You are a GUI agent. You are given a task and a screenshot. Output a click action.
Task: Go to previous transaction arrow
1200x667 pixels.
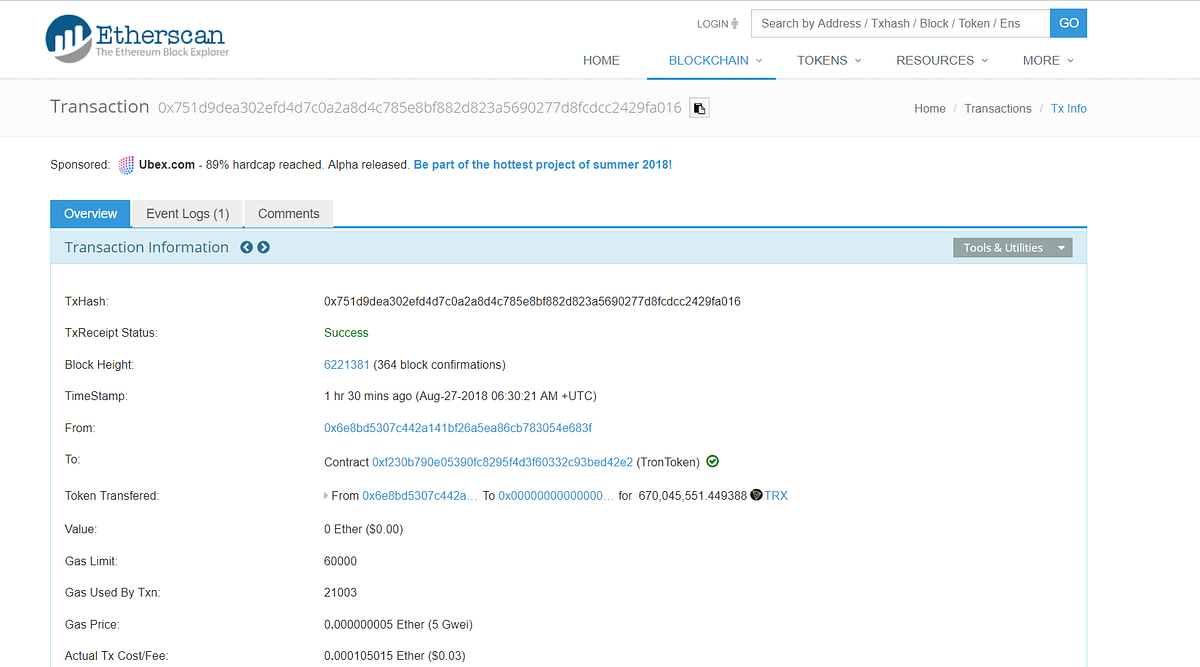click(246, 247)
